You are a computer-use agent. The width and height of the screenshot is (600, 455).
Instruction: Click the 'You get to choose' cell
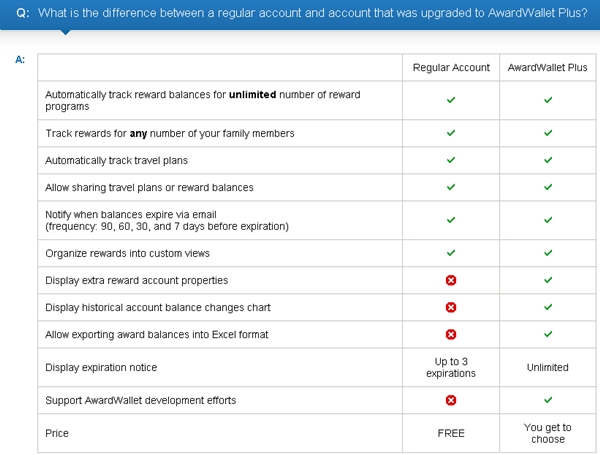(548, 433)
